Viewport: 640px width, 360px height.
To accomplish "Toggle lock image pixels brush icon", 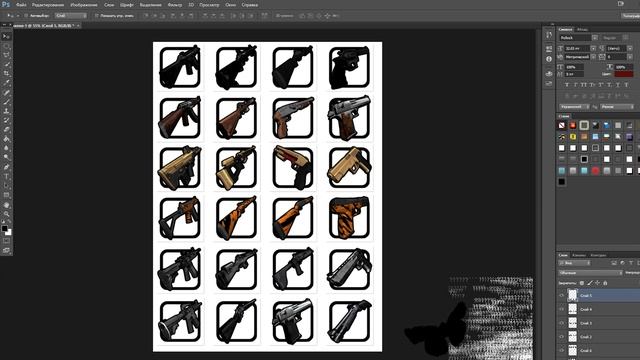I will (590, 283).
